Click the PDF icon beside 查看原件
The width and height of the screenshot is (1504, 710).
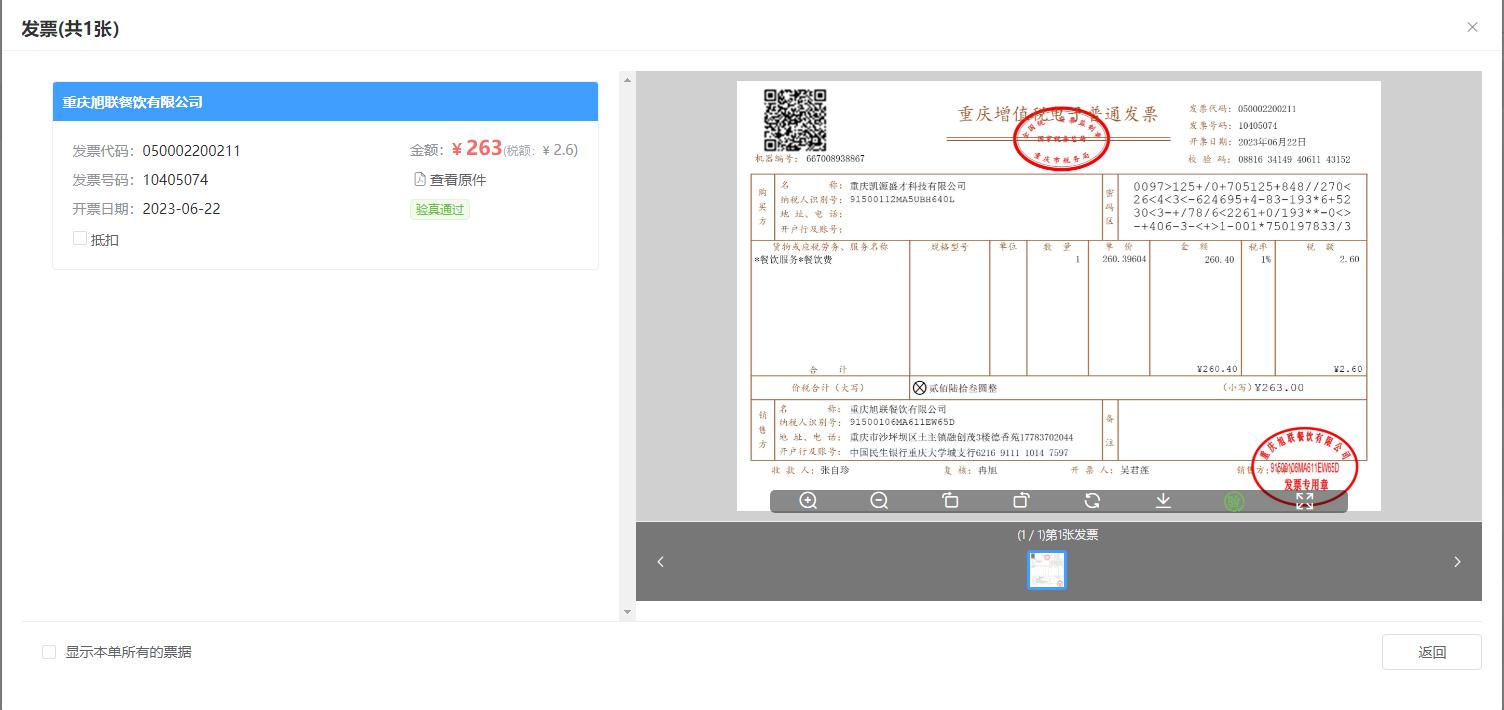point(421,179)
